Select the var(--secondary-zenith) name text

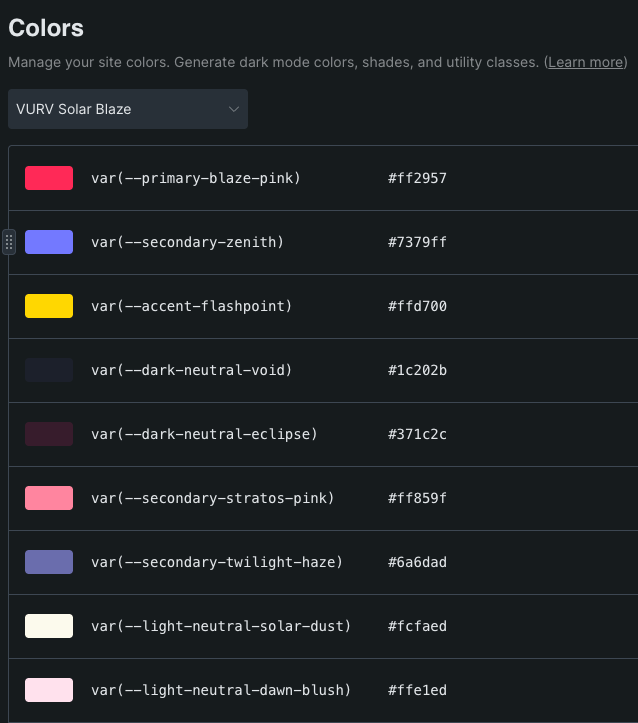[187, 242]
